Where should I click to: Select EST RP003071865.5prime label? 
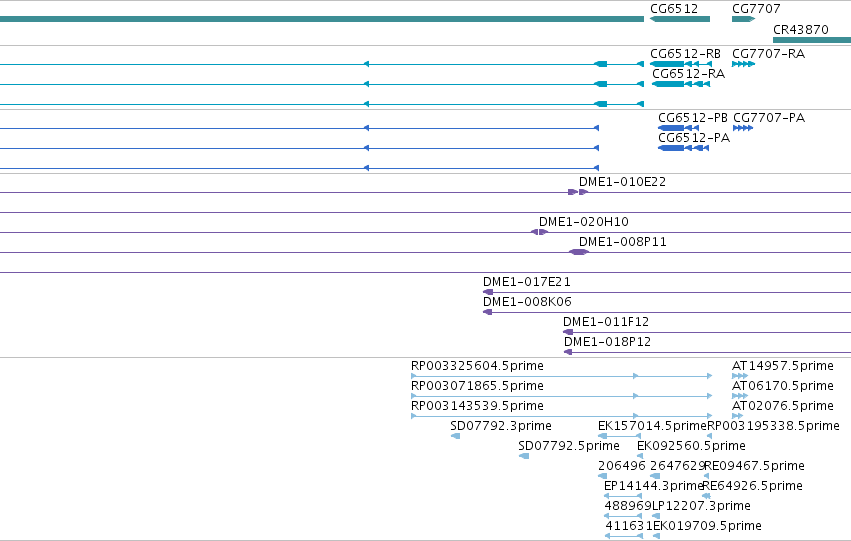(477, 386)
